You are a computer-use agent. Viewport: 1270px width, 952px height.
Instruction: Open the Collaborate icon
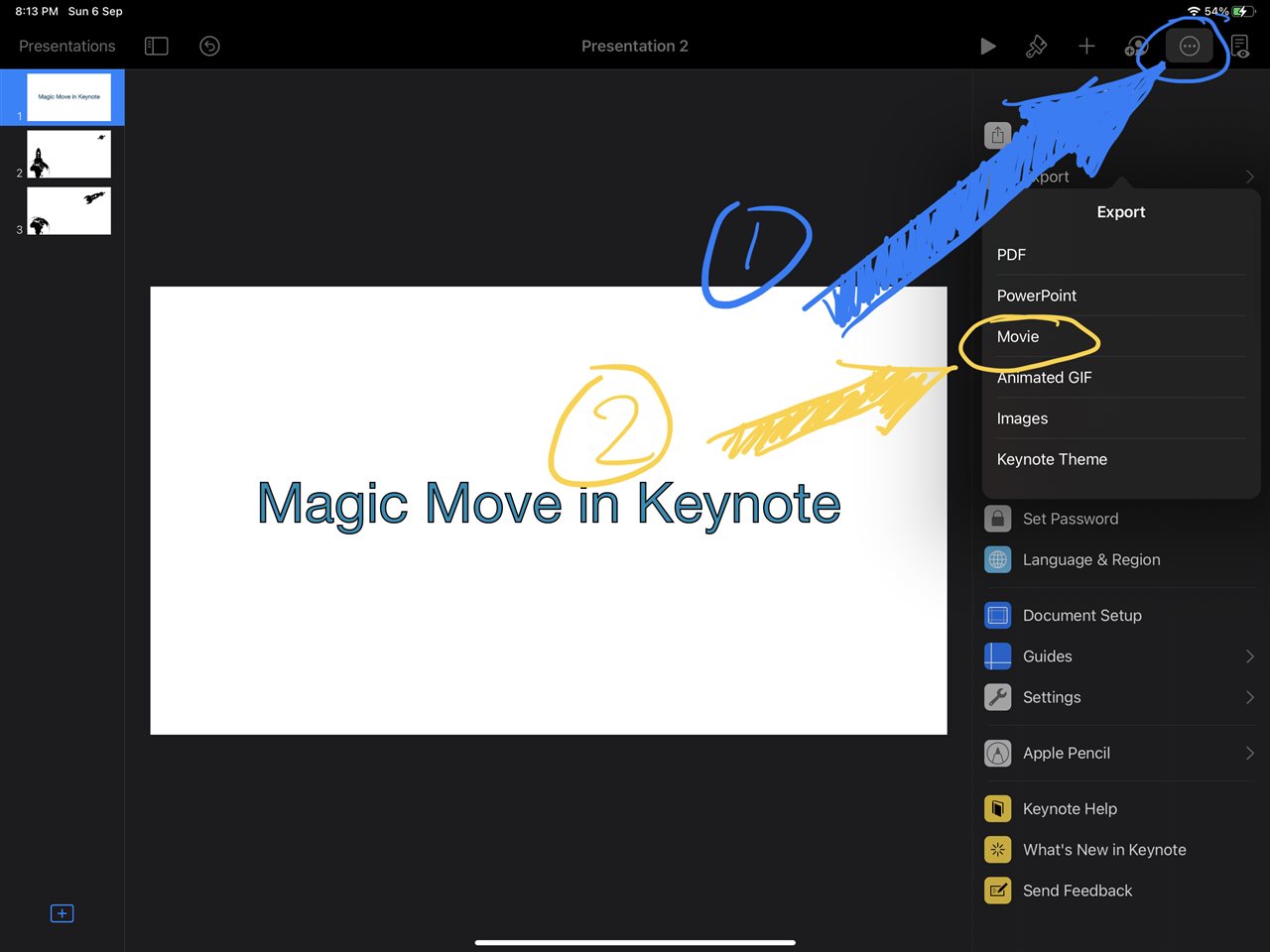tap(1136, 46)
